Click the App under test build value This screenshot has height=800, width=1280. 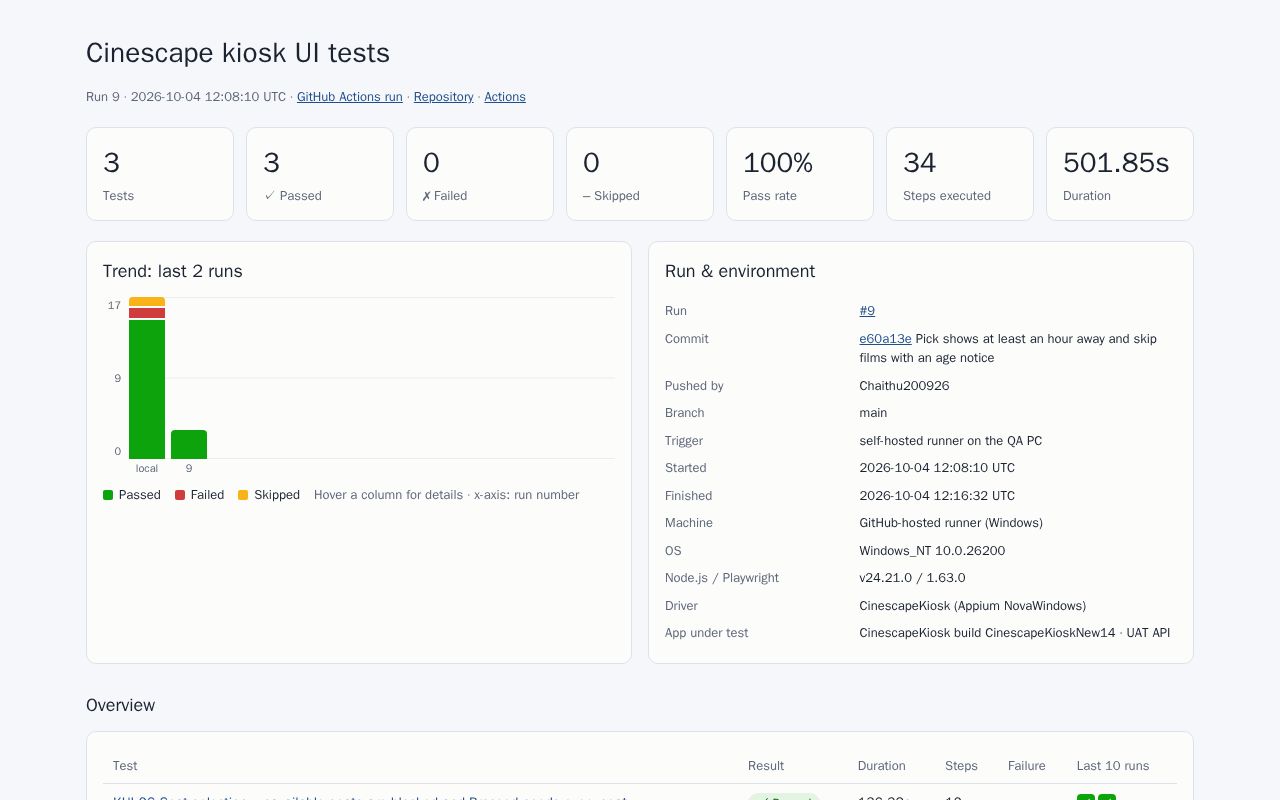point(1014,633)
